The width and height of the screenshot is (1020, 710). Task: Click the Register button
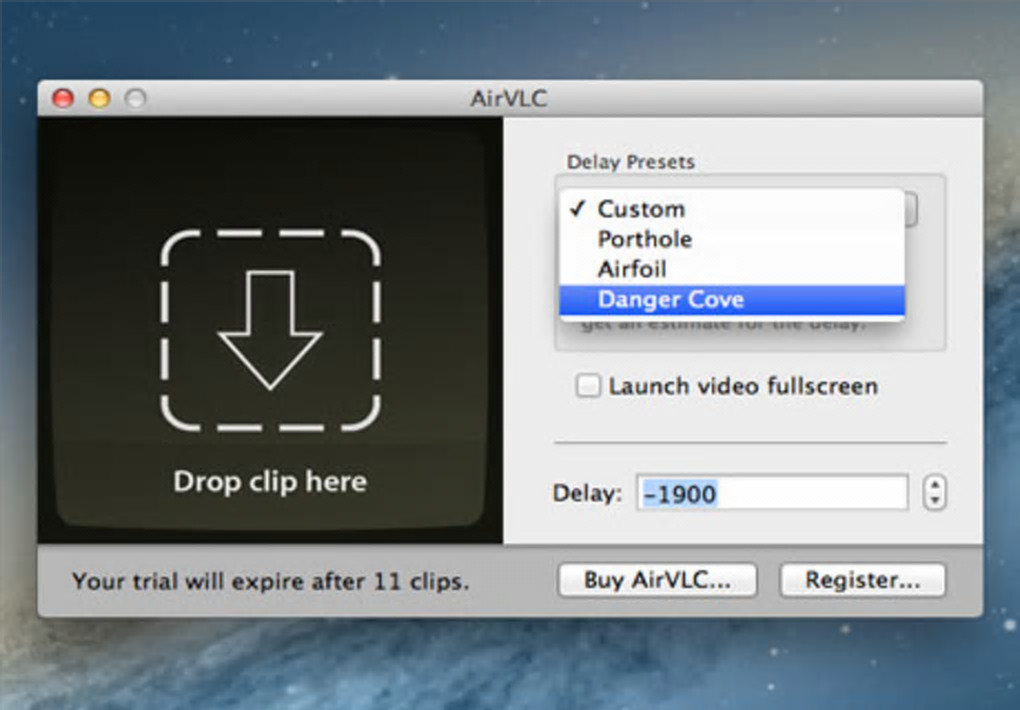tap(863, 580)
